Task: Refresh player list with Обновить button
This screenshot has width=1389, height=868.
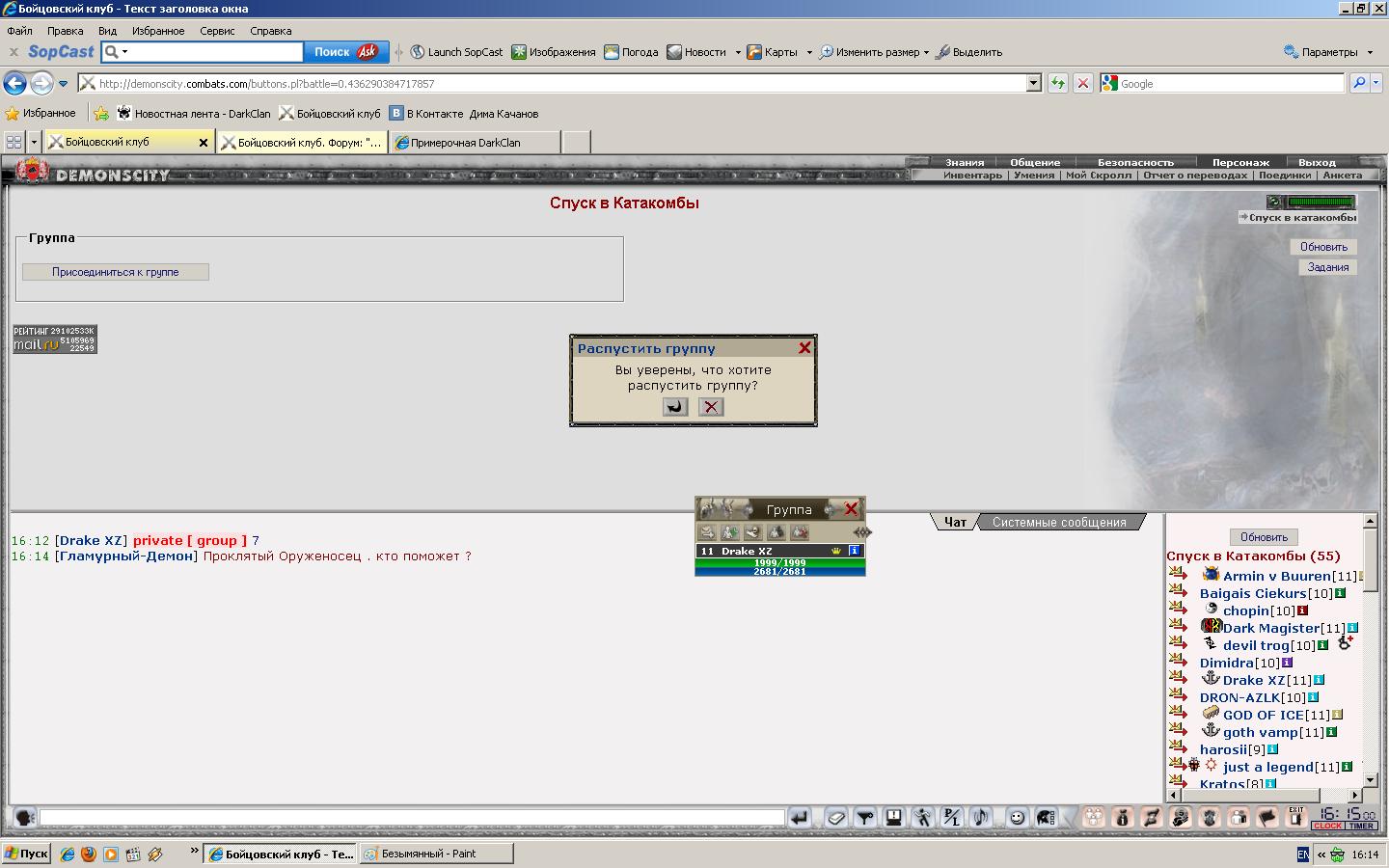Action: coord(1264,537)
